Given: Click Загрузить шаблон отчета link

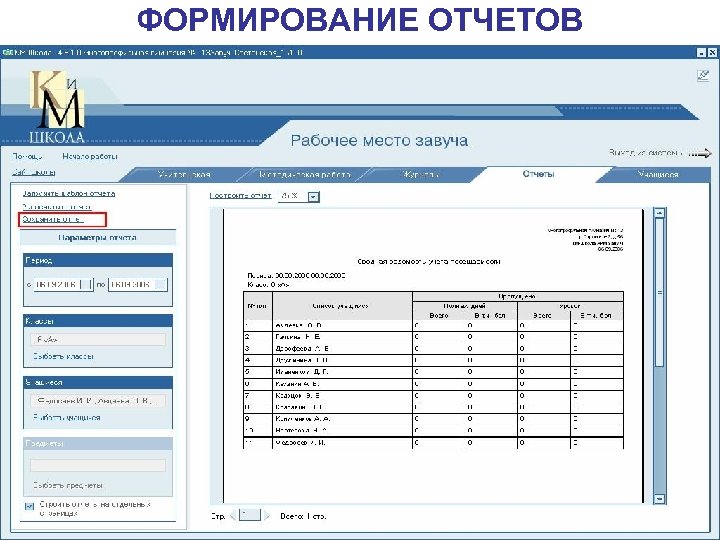Looking at the screenshot, I should coord(69,194).
